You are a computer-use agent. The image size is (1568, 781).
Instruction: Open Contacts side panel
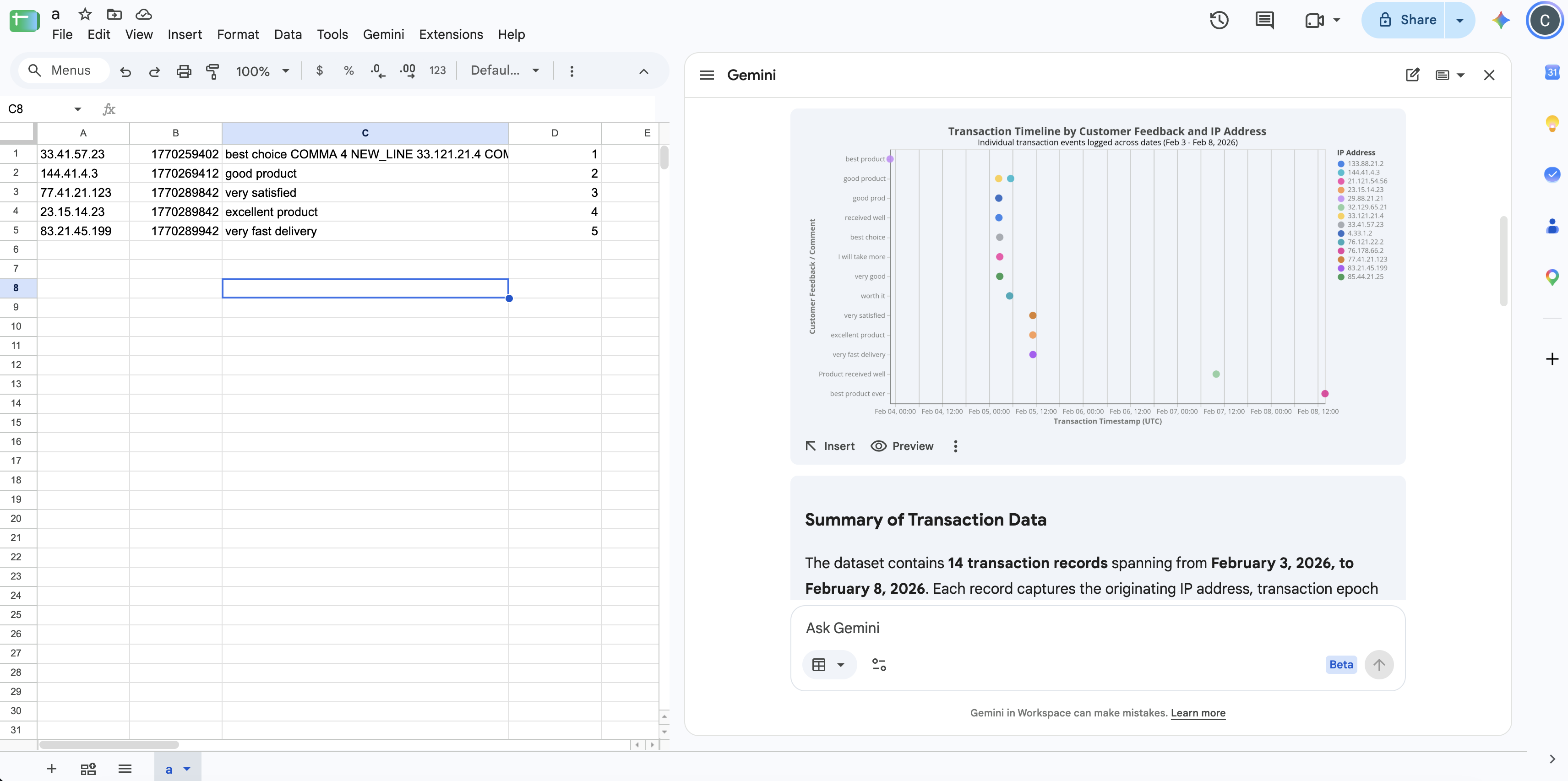(x=1552, y=226)
